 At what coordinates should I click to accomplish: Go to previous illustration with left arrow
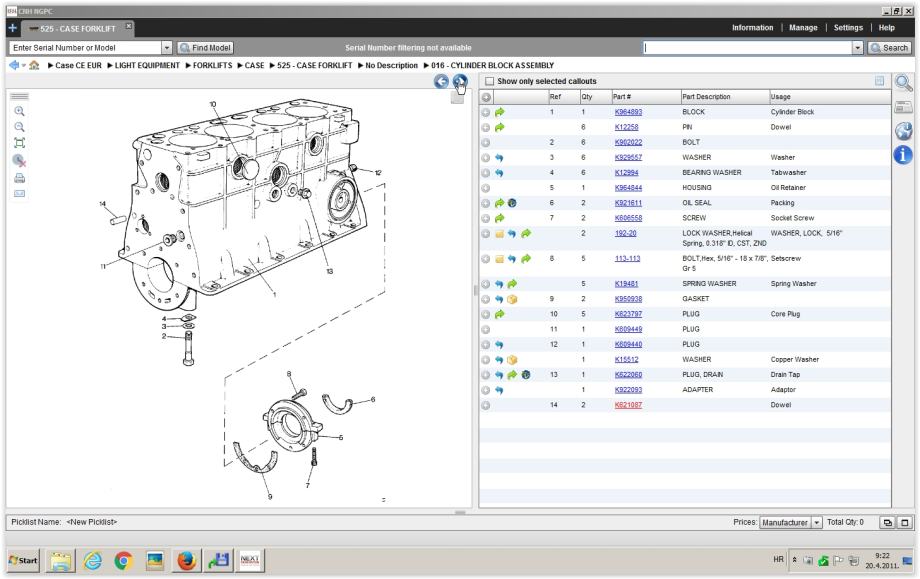(441, 81)
